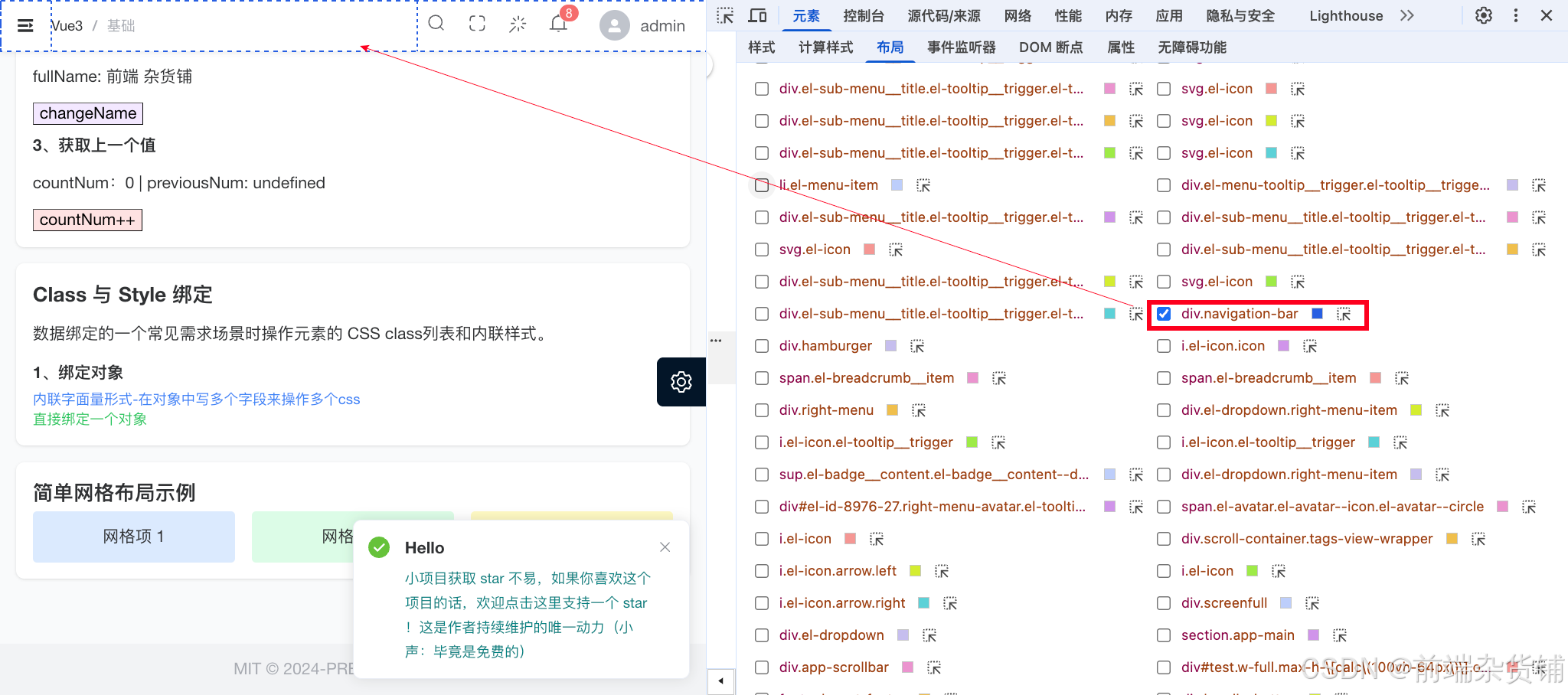Click the star support link in Hello notification

pyautogui.click(x=526, y=615)
